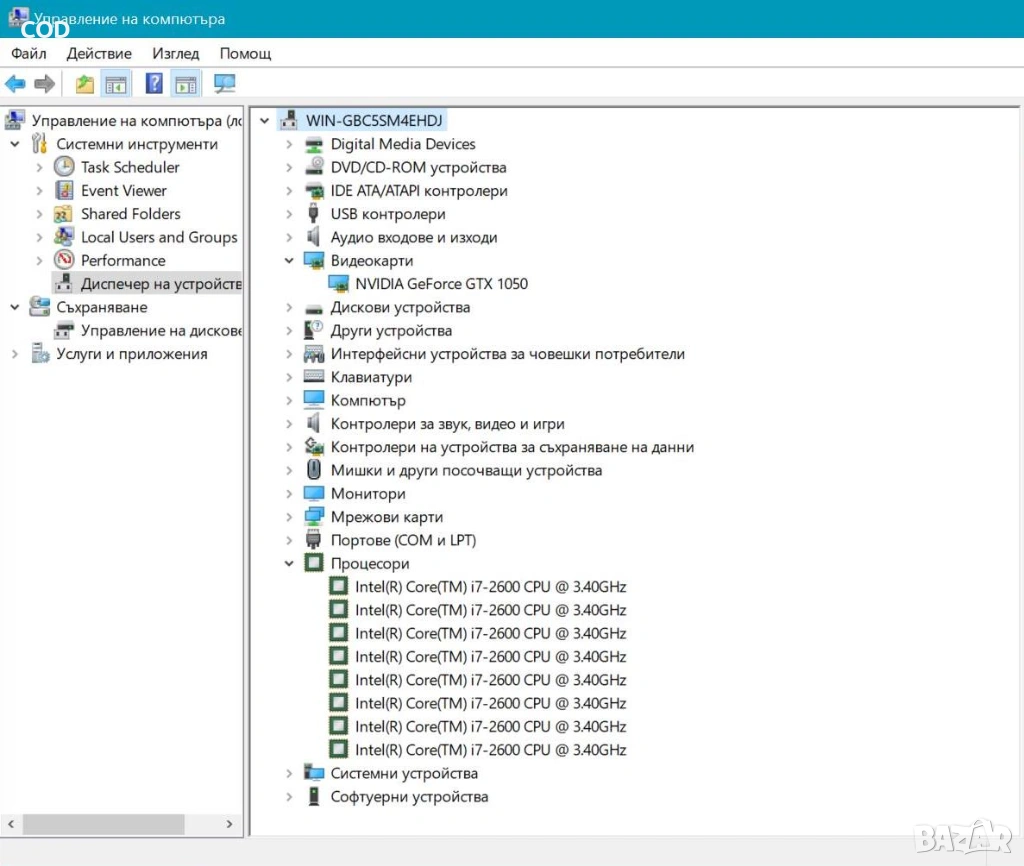Expand the Мрежови карти node
Viewport: 1024px width, 866px height.
pos(289,517)
